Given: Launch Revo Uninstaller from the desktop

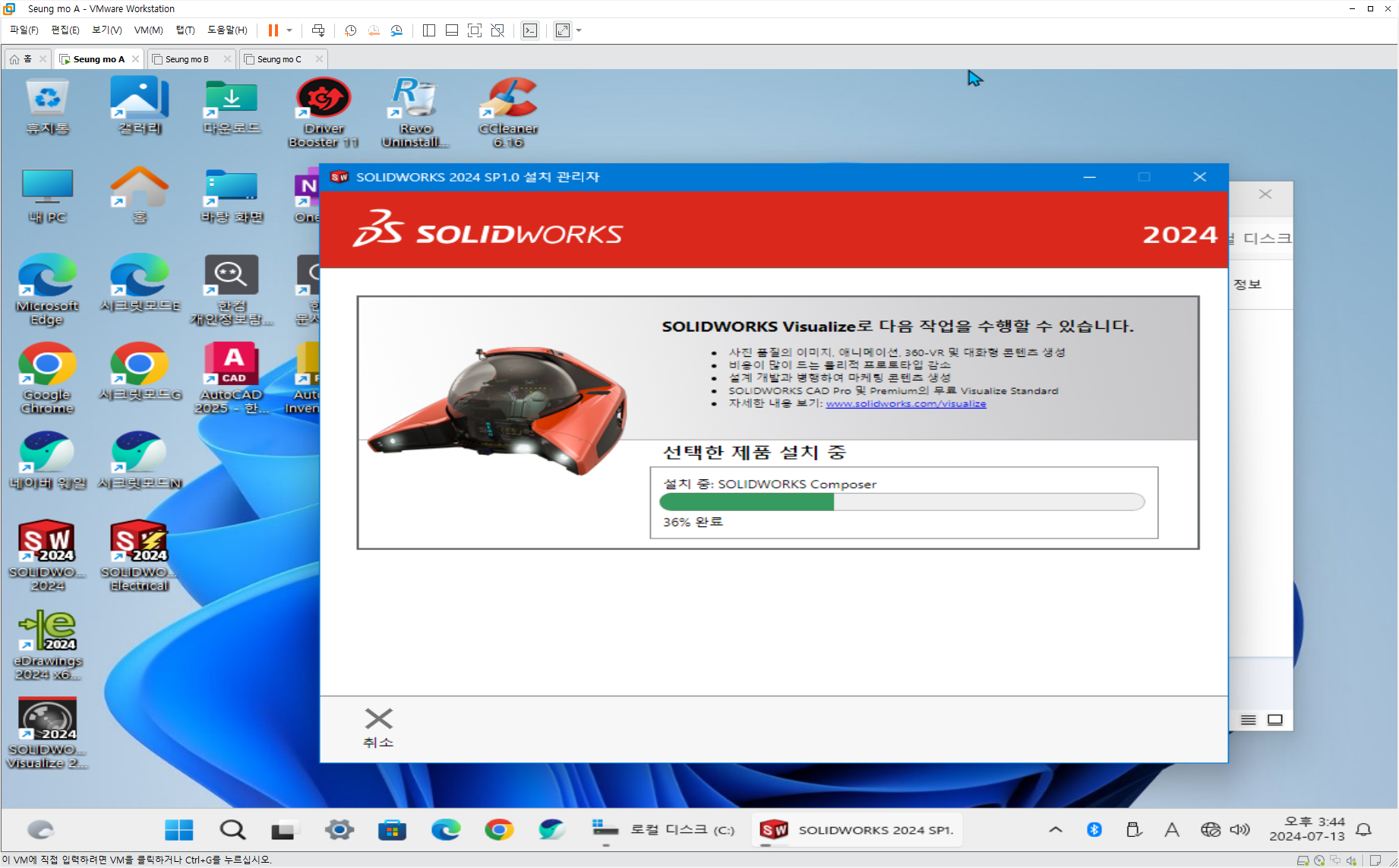Looking at the screenshot, I should (x=415, y=112).
